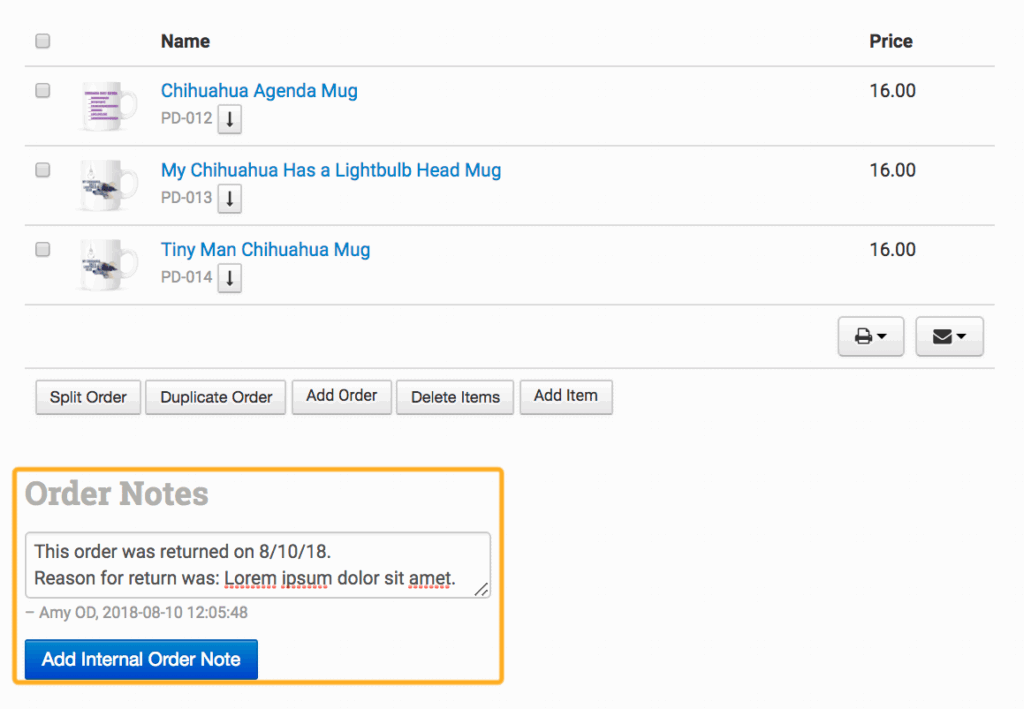The height and width of the screenshot is (709, 1024).
Task: Check the Chihuahua Agenda Mug row checkbox
Action: pyautogui.click(x=42, y=90)
